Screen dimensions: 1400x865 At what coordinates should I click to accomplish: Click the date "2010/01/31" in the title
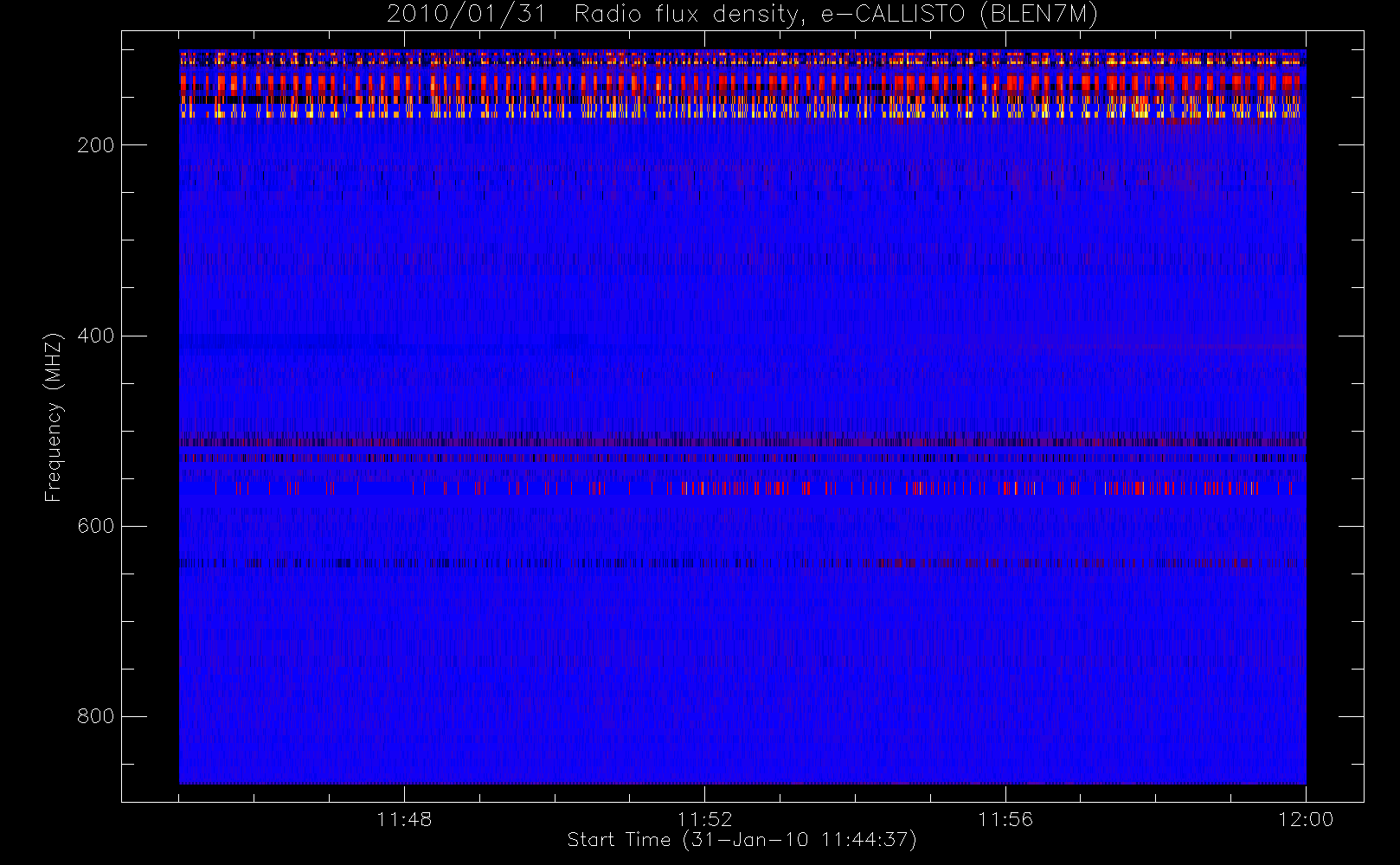pos(466,14)
